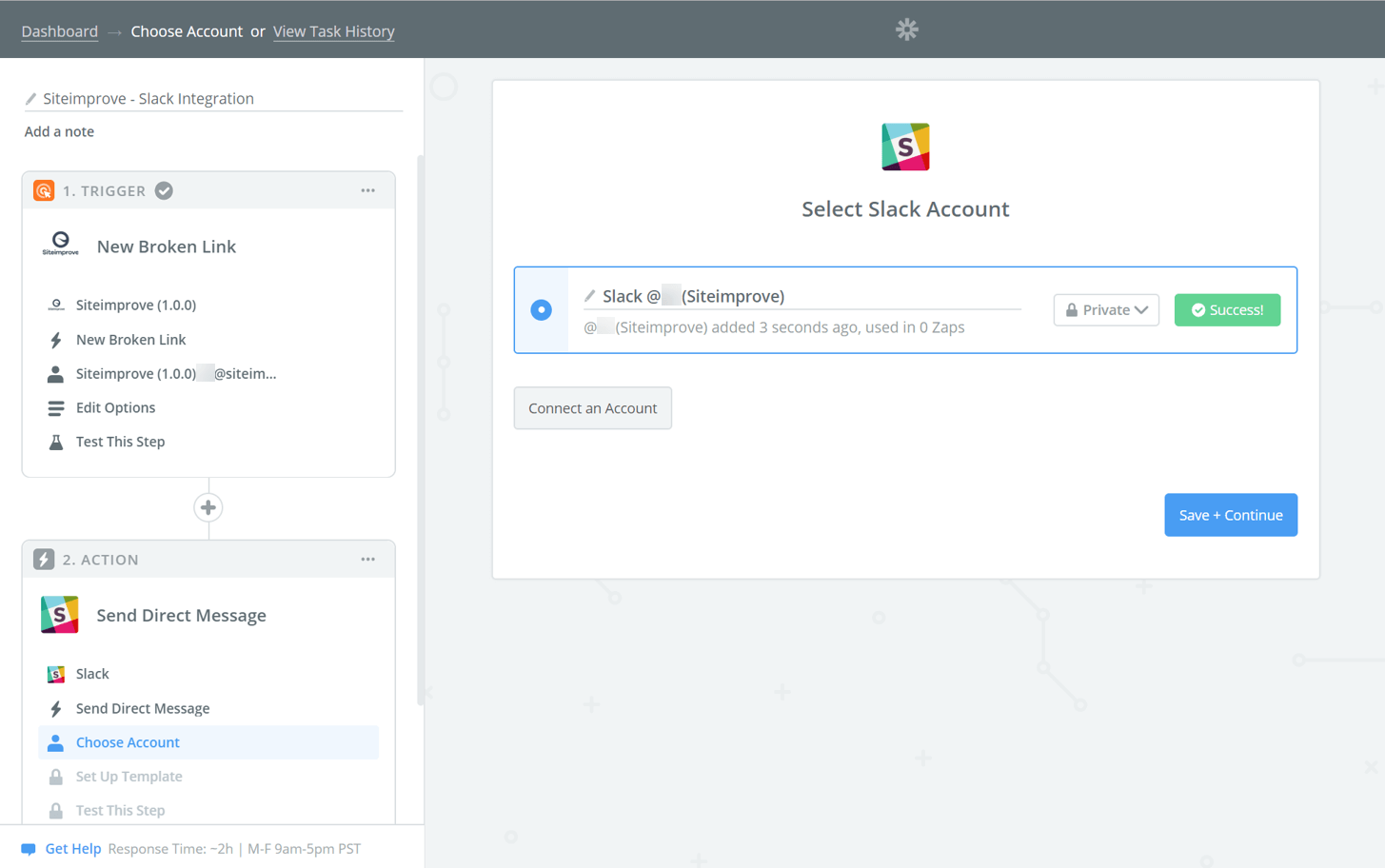The width and height of the screenshot is (1385, 868).
Task: Click the orange trigger step icon
Action: [x=44, y=190]
